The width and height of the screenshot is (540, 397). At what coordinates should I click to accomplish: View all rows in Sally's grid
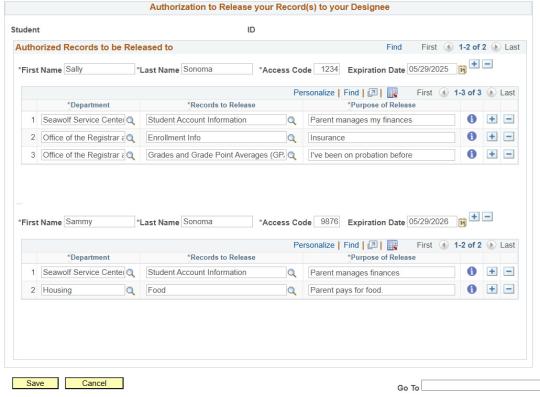pos(372,93)
